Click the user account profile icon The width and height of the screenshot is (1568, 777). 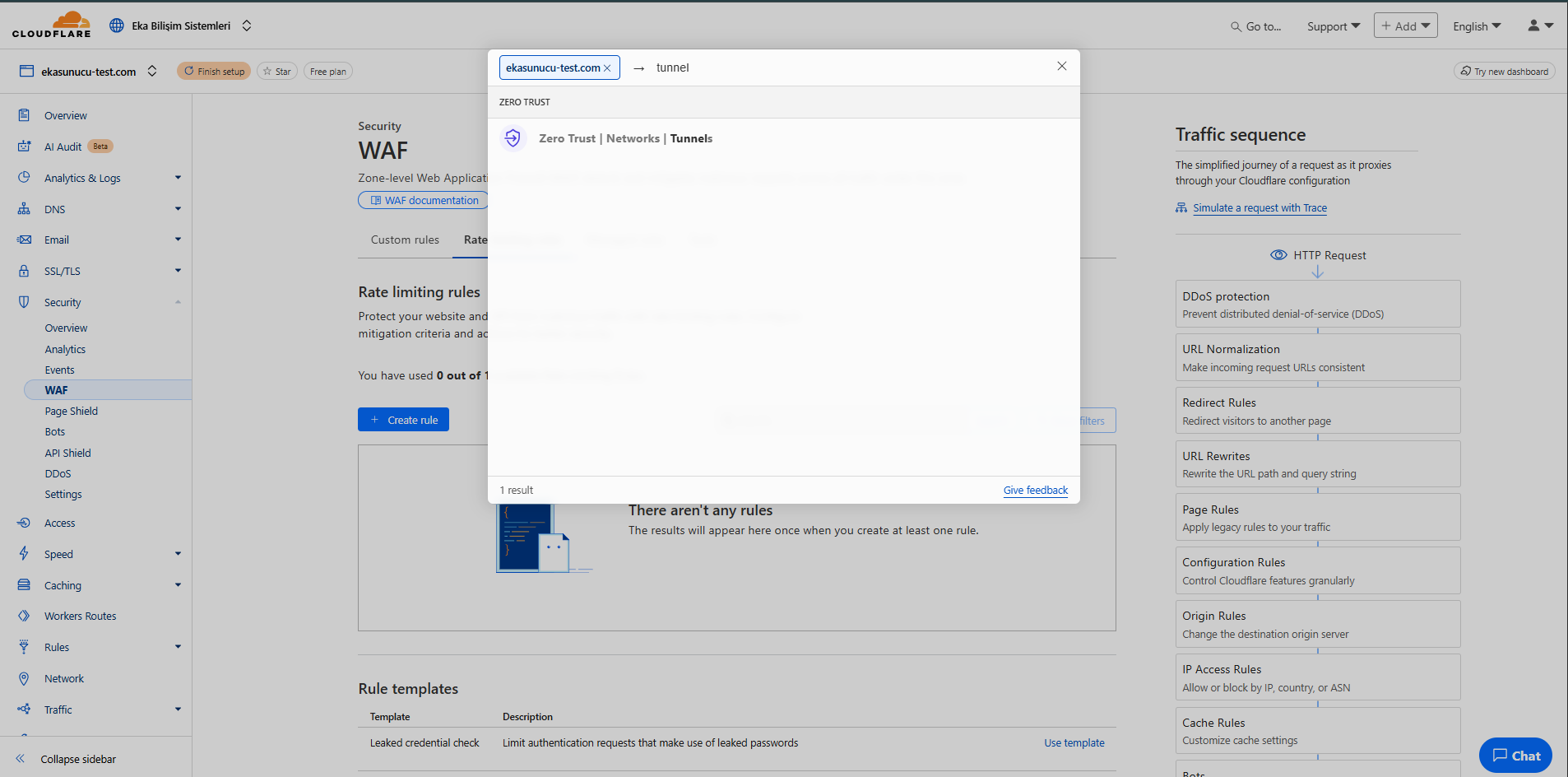click(1533, 26)
